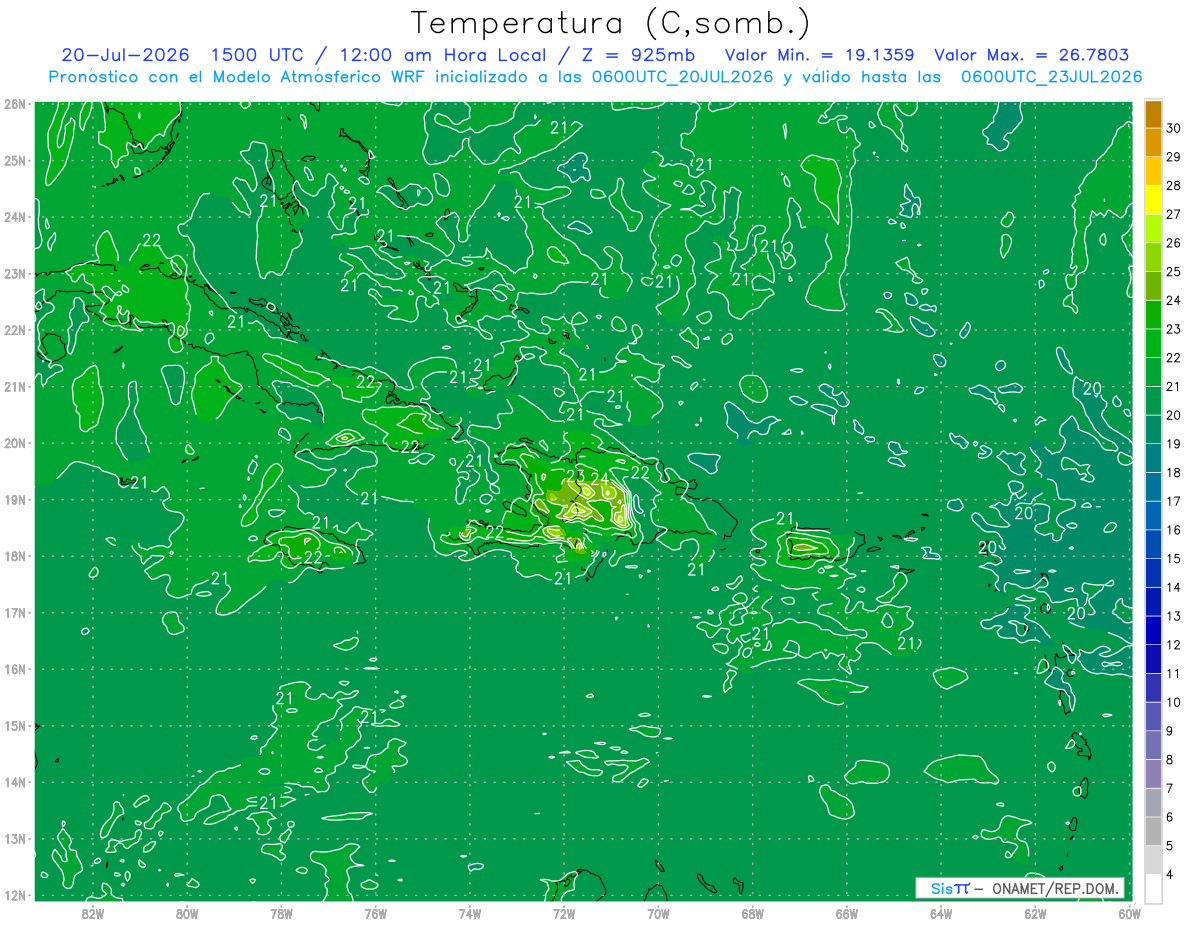Screen dimensions: 1200x927
Task: Click the "76W" longitude axis label
Action: pyautogui.click(x=376, y=913)
